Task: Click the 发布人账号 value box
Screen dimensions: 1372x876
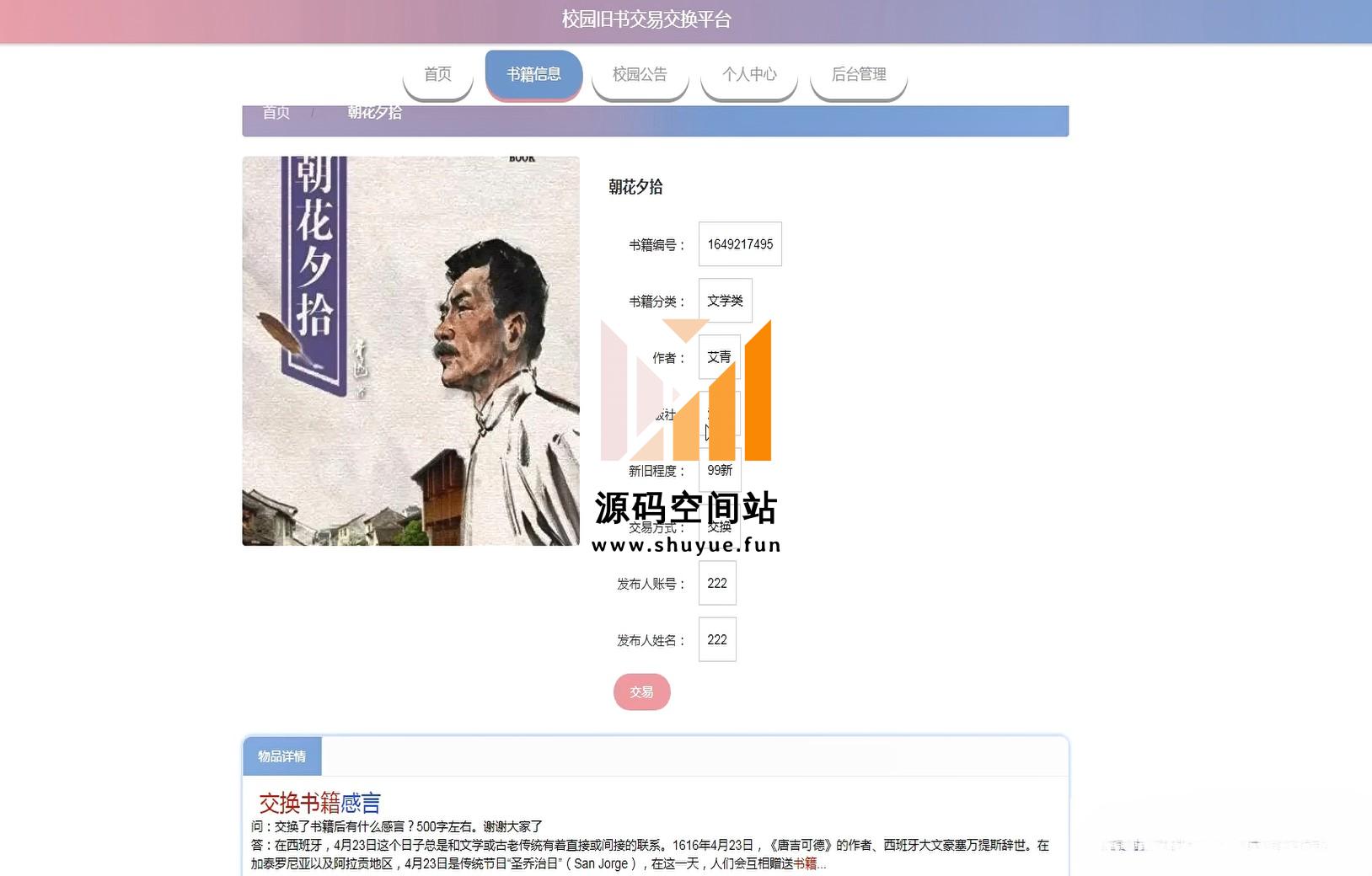Action: [717, 583]
